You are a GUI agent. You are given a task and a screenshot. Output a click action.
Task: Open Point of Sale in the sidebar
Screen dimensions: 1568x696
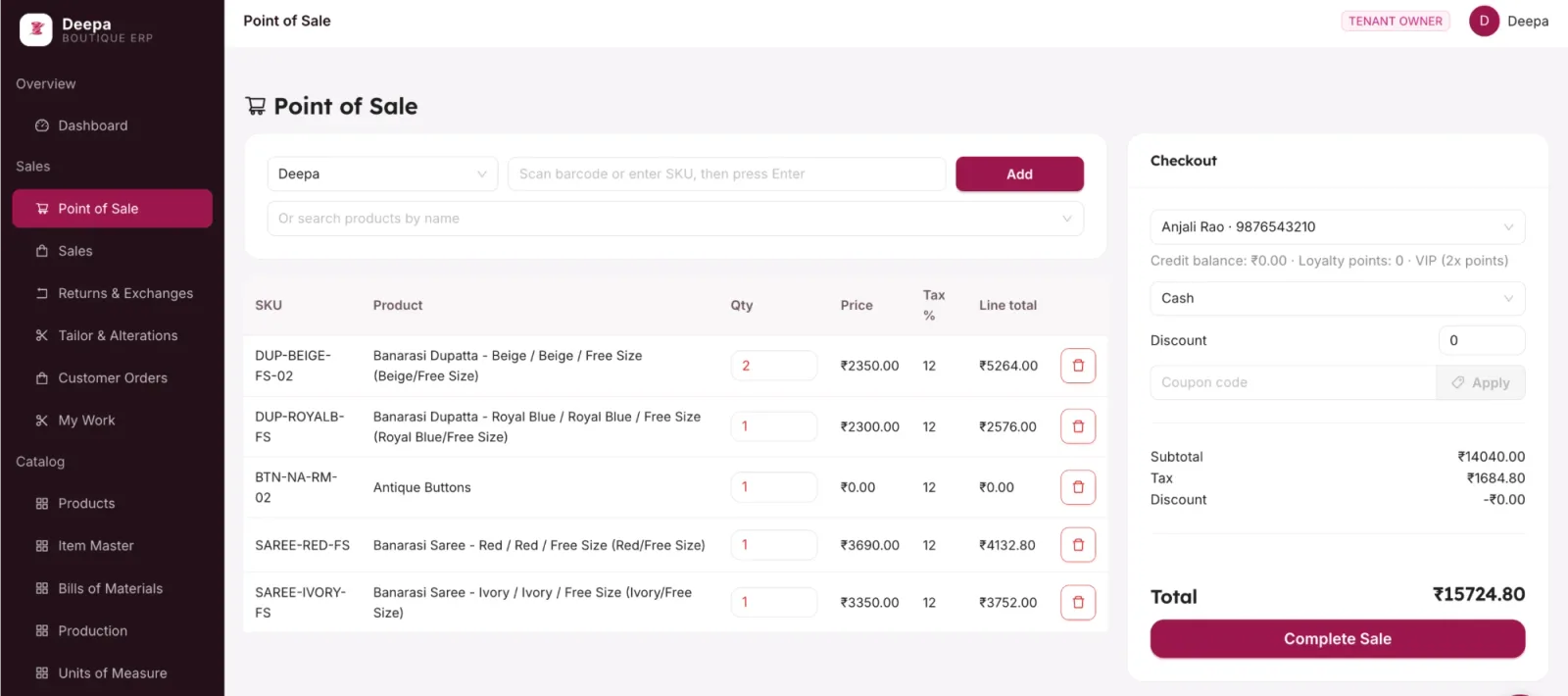(112, 209)
